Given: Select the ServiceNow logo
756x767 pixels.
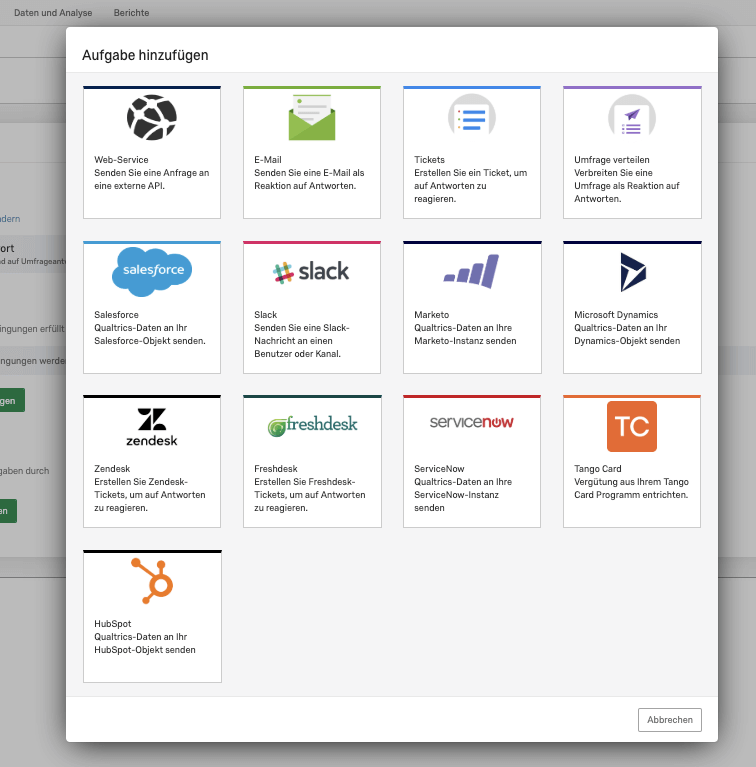Looking at the screenshot, I should pos(472,422).
